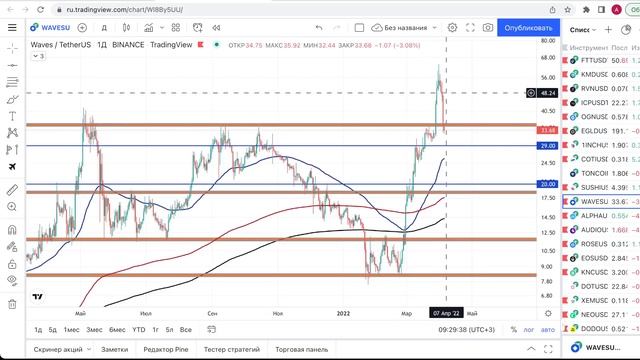This screenshot has width=640, height=360.
Task: Redo last chart action
Action: 337,27
